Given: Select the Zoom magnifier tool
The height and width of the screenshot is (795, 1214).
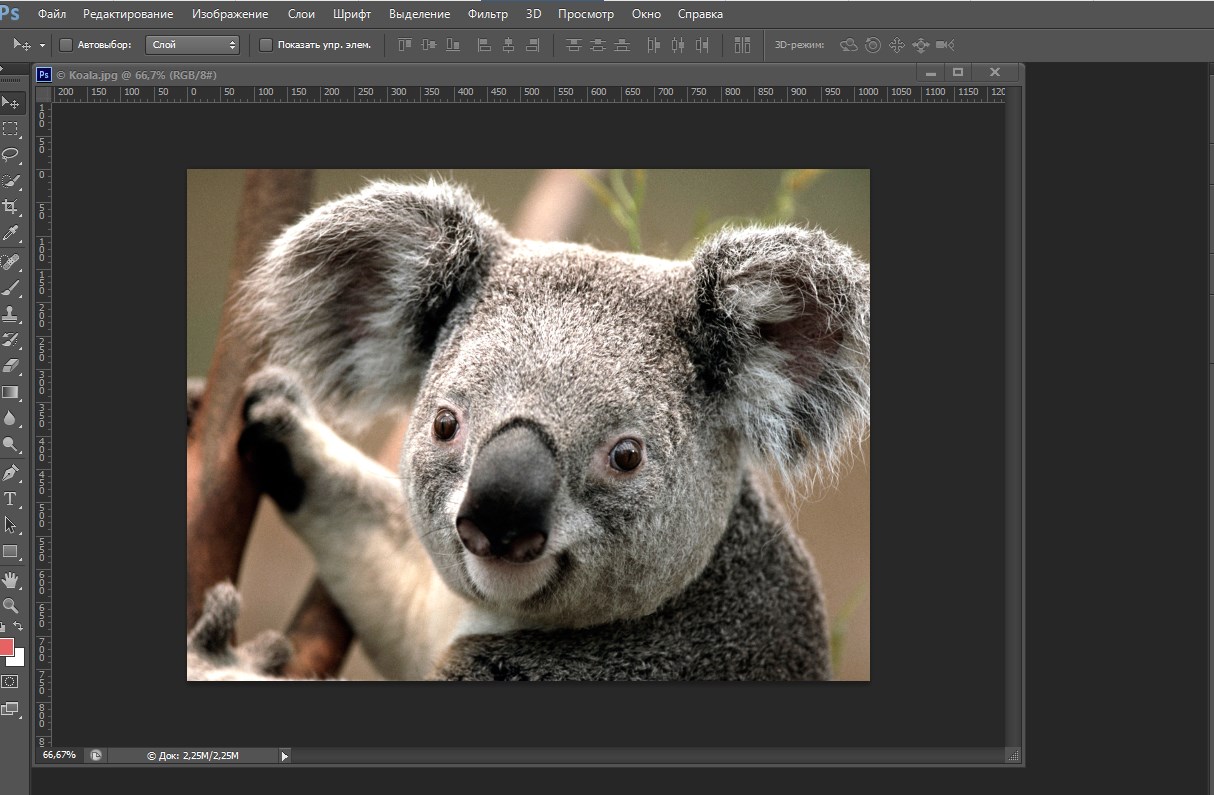Looking at the screenshot, I should click(11, 605).
